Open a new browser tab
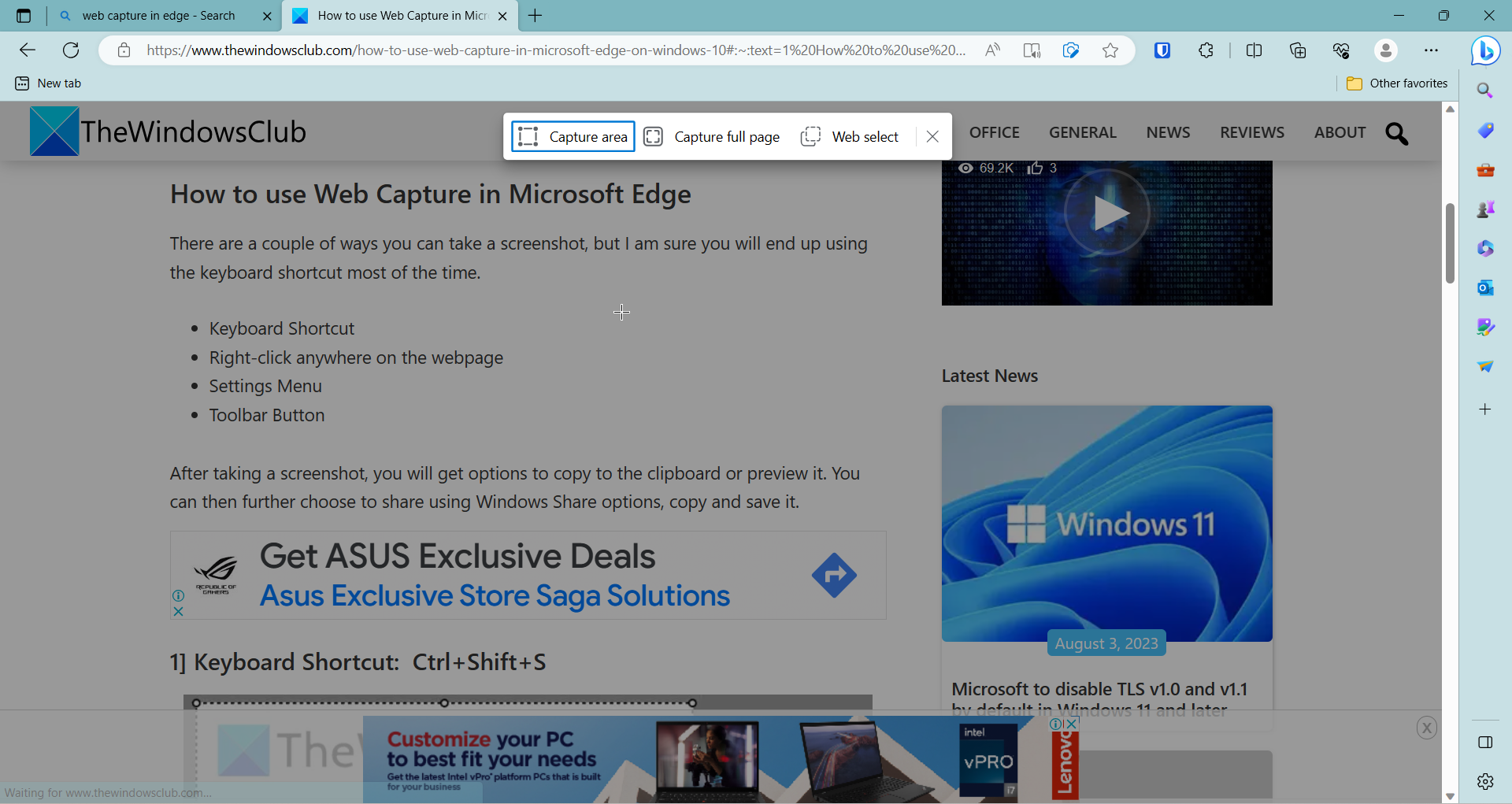This screenshot has width=1512, height=804. [535, 16]
